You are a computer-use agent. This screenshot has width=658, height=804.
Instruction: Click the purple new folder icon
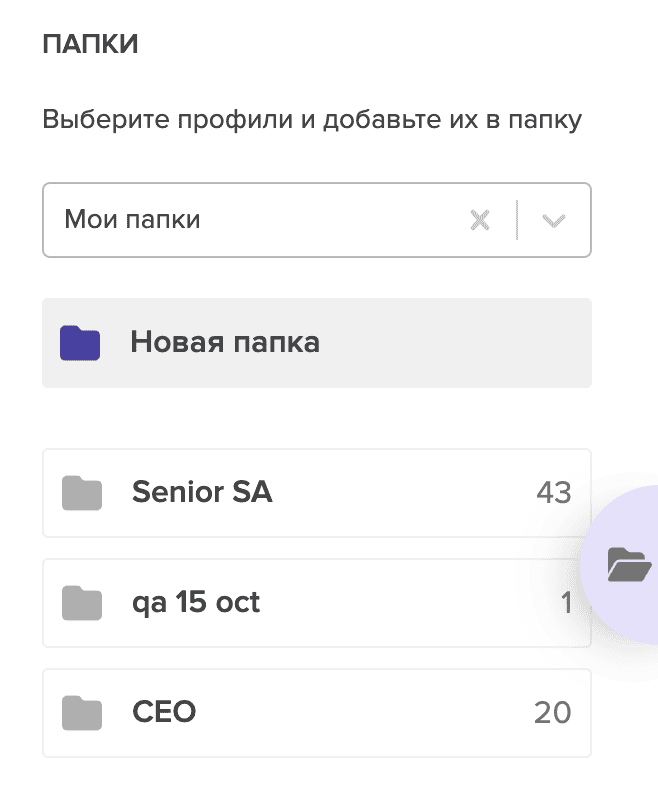pos(80,343)
